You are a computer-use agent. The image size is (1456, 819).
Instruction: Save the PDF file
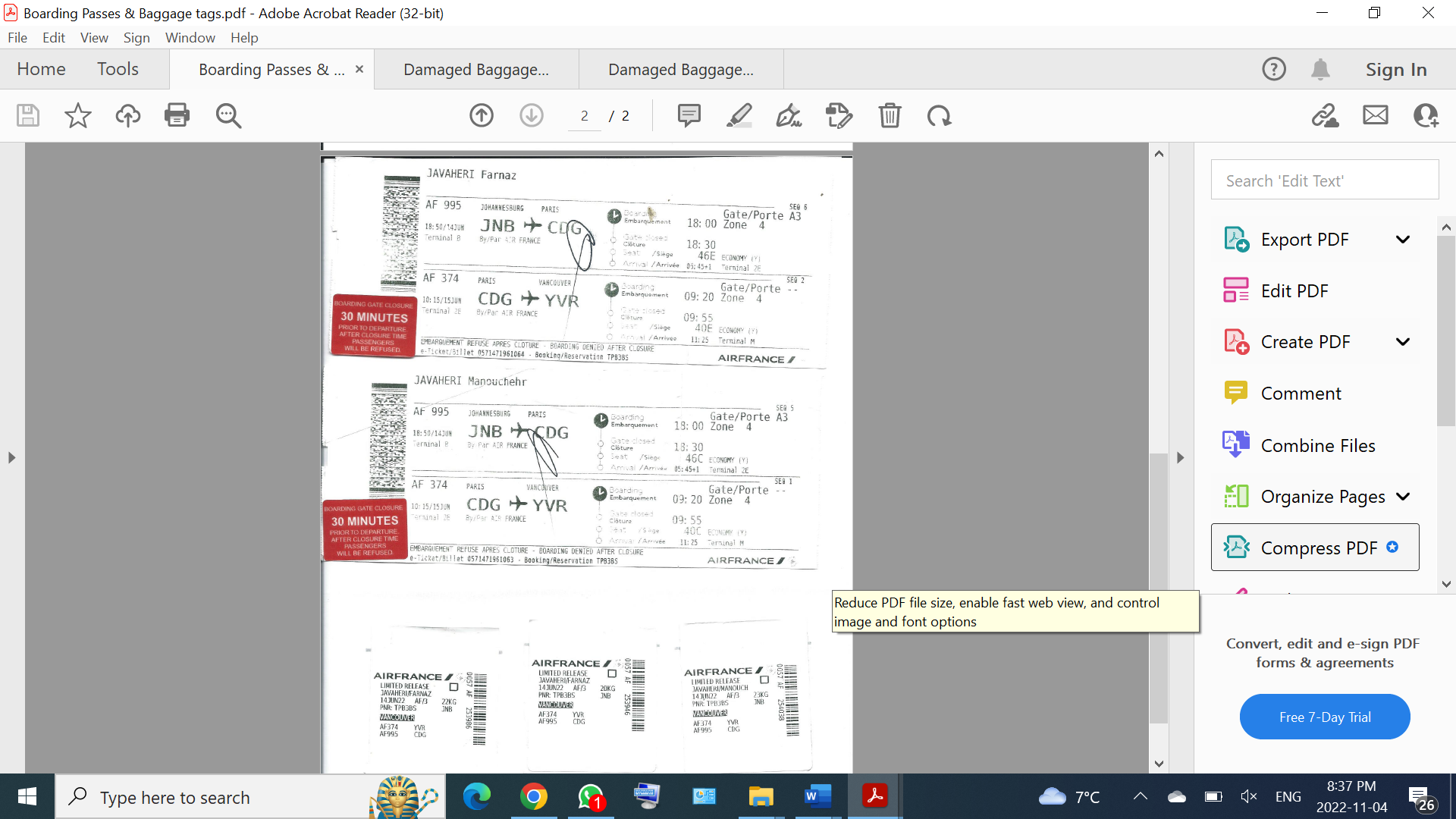click(x=27, y=115)
